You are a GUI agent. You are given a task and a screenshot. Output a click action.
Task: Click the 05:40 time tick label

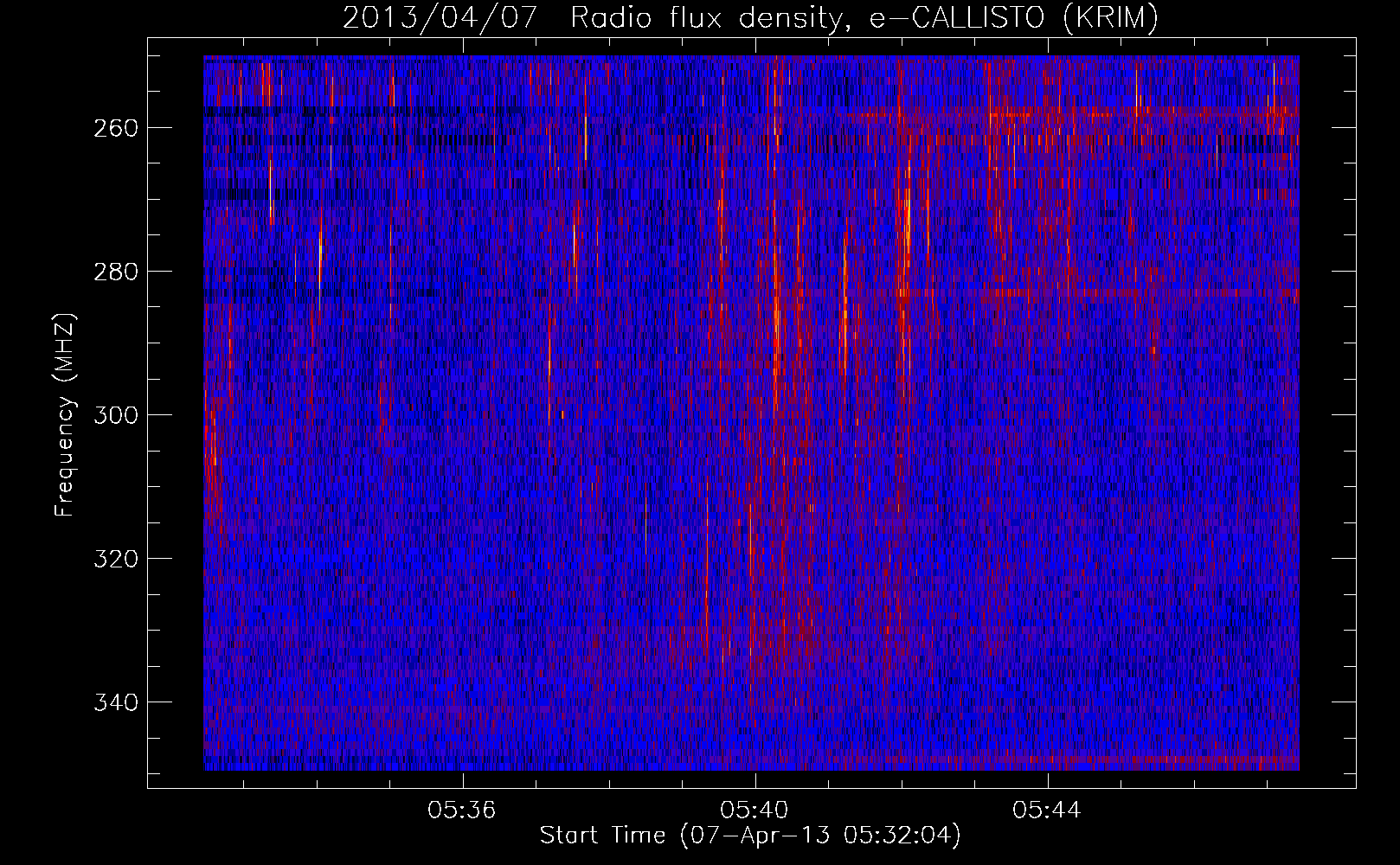(x=755, y=811)
